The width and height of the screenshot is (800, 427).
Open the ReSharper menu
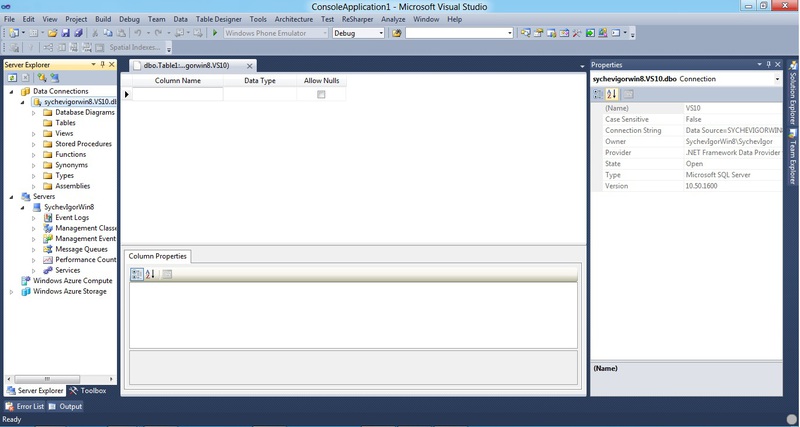point(358,19)
